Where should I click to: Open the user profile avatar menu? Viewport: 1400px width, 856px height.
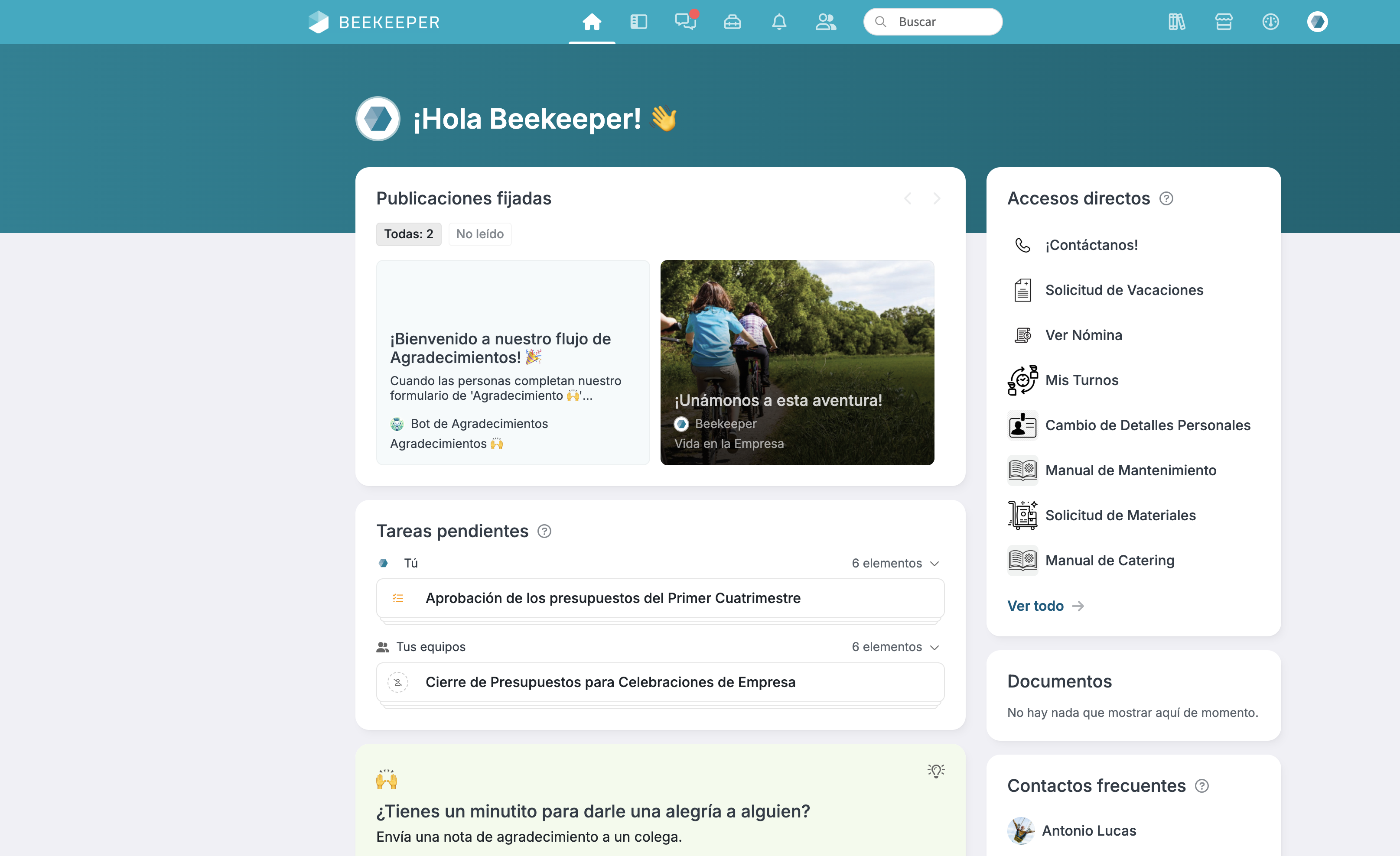click(x=1317, y=22)
